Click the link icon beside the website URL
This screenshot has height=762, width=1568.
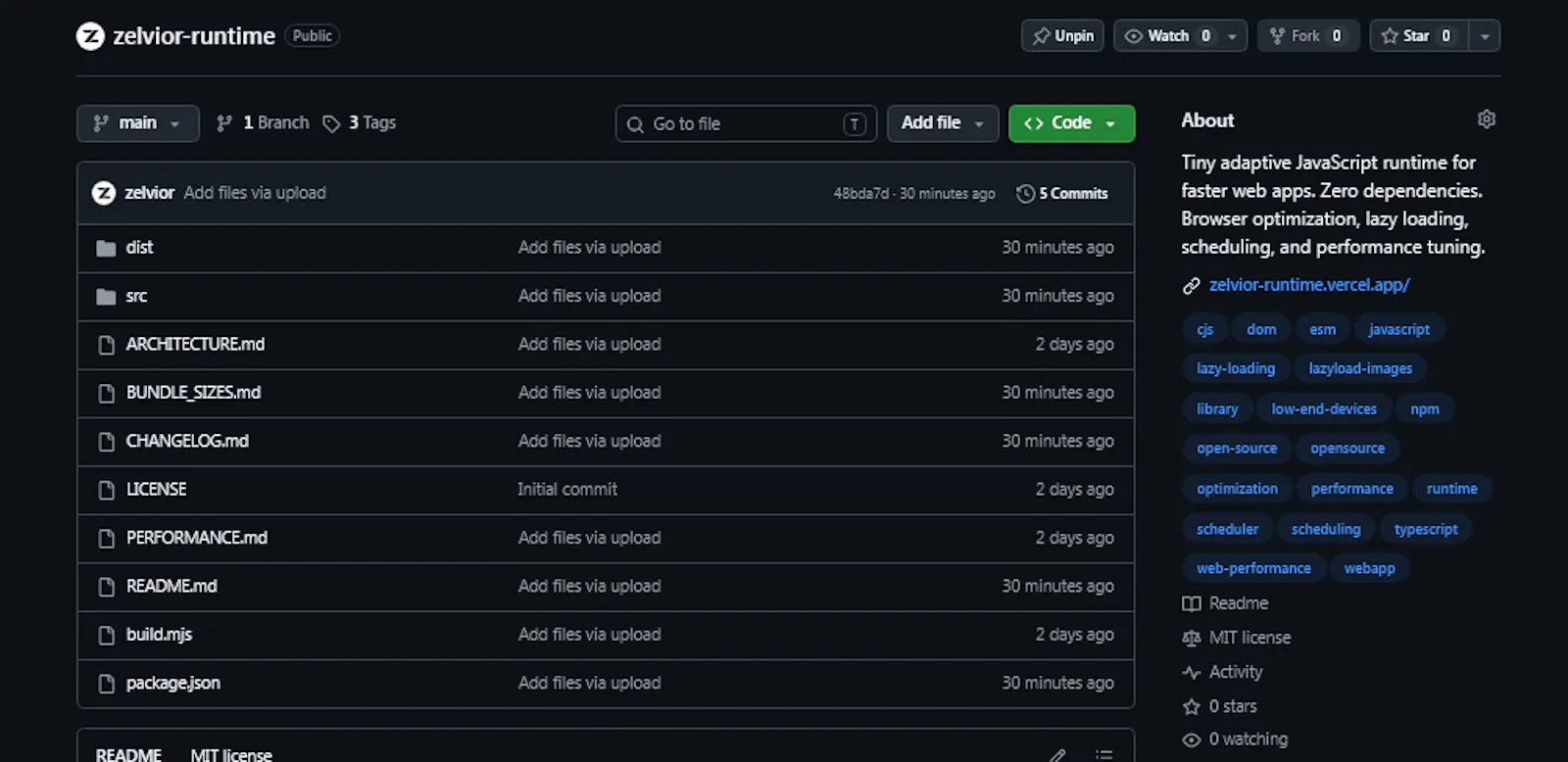(1191, 285)
